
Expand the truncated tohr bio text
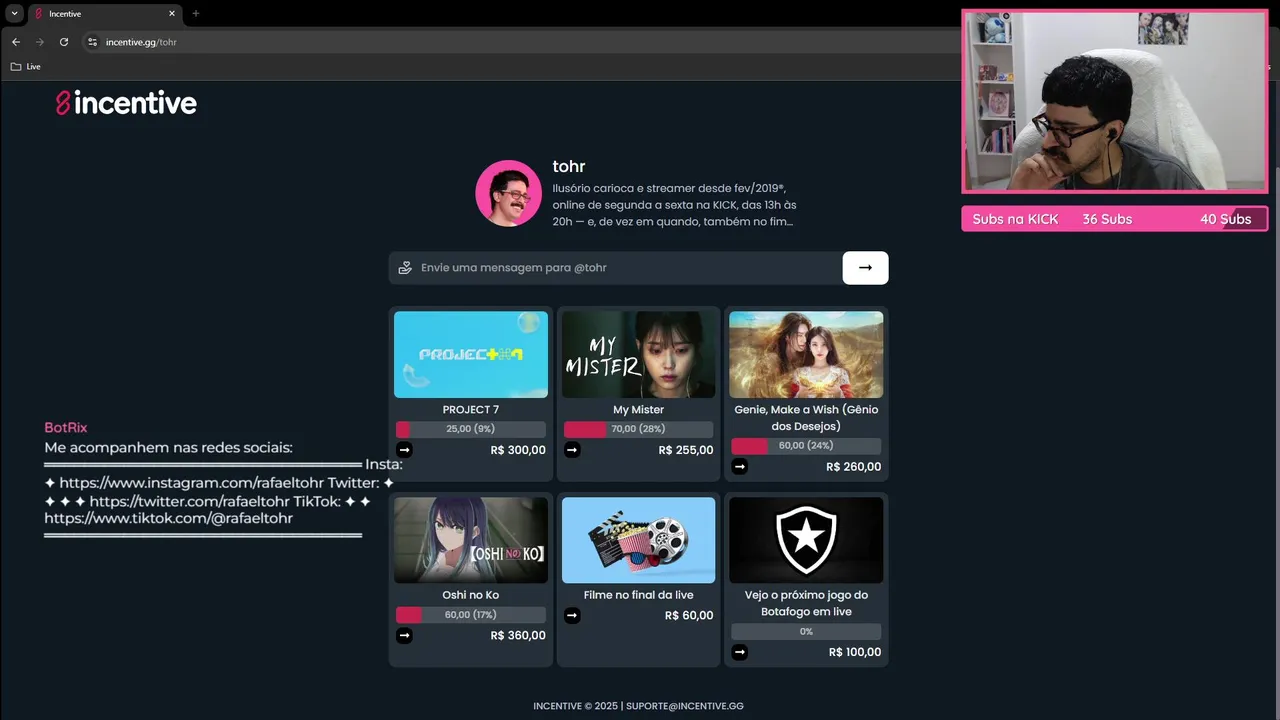tap(675, 205)
